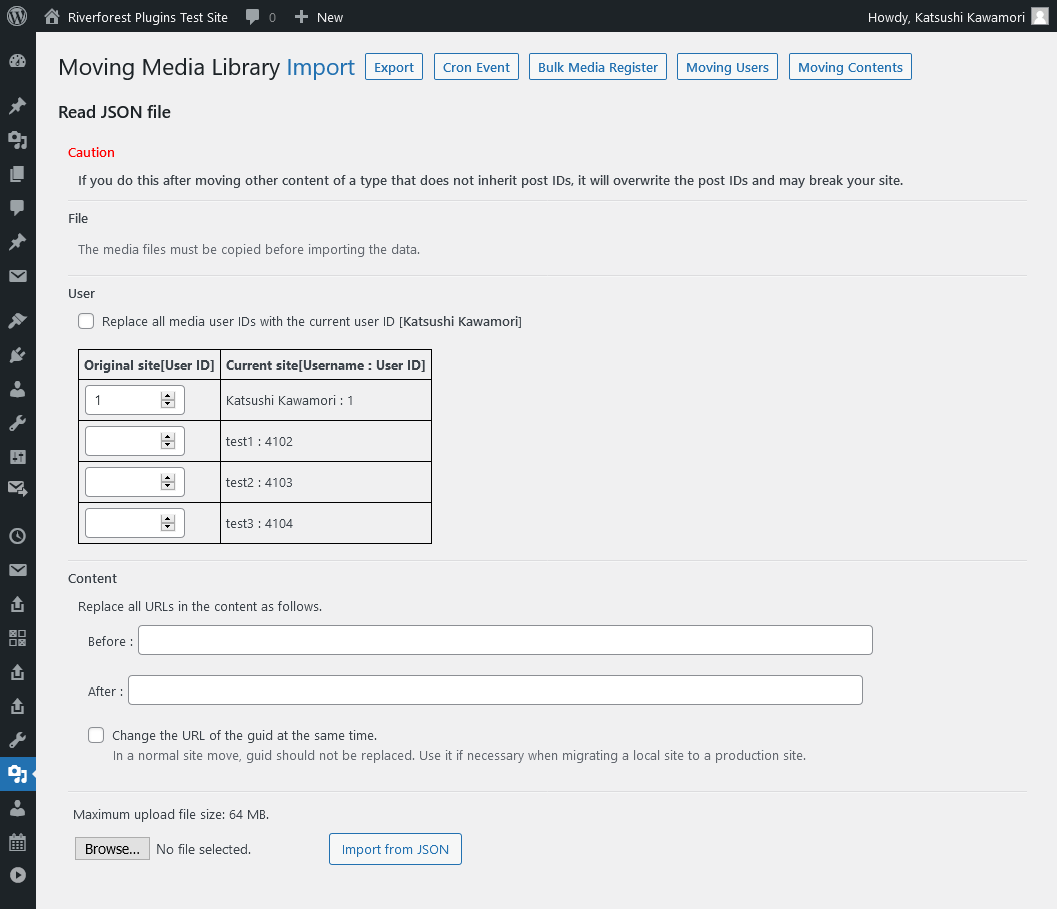Increase original user ID for test2 row
Screen dimensions: 1057x909
tap(168, 478)
